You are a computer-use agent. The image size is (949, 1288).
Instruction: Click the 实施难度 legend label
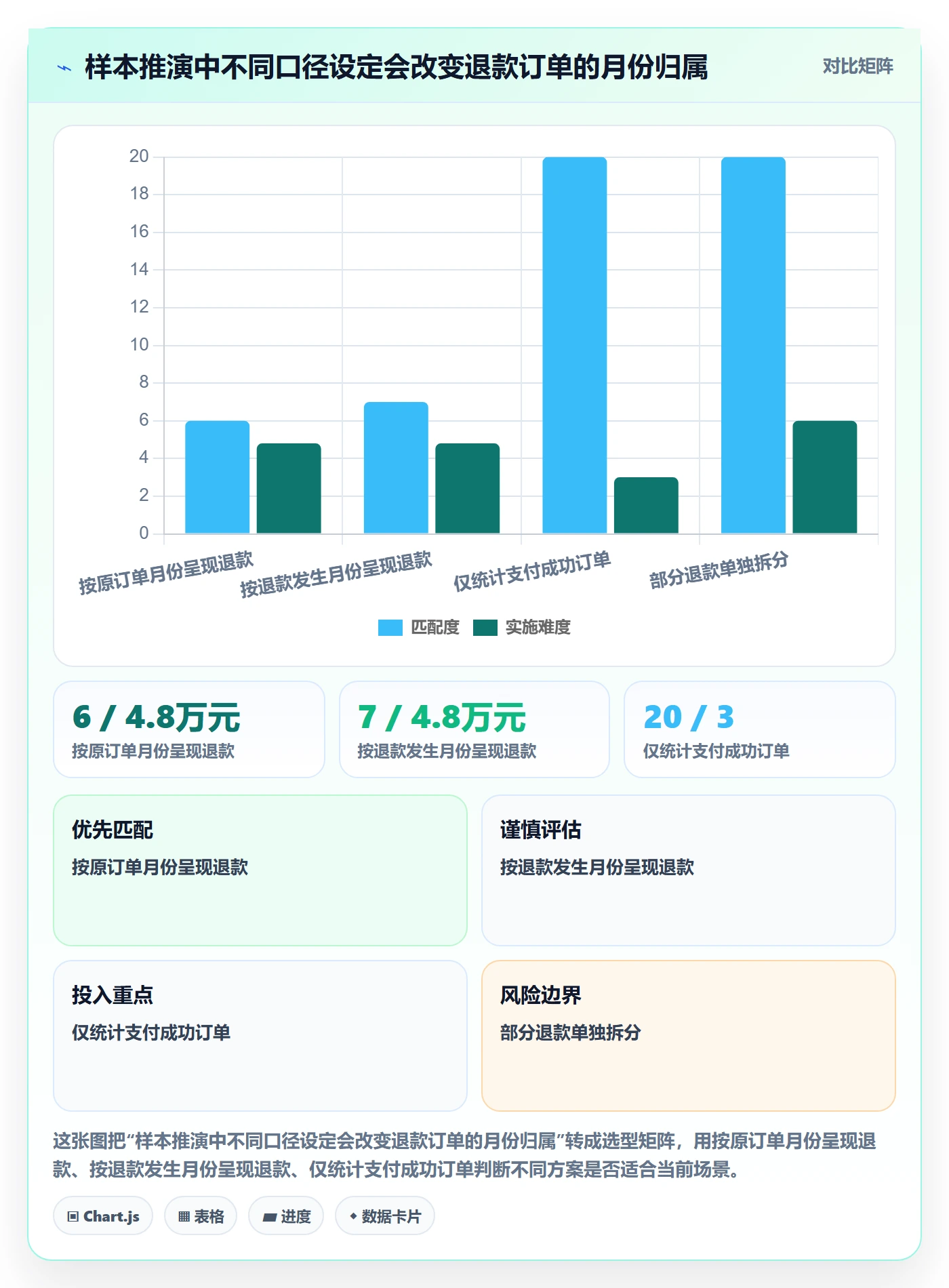(538, 628)
